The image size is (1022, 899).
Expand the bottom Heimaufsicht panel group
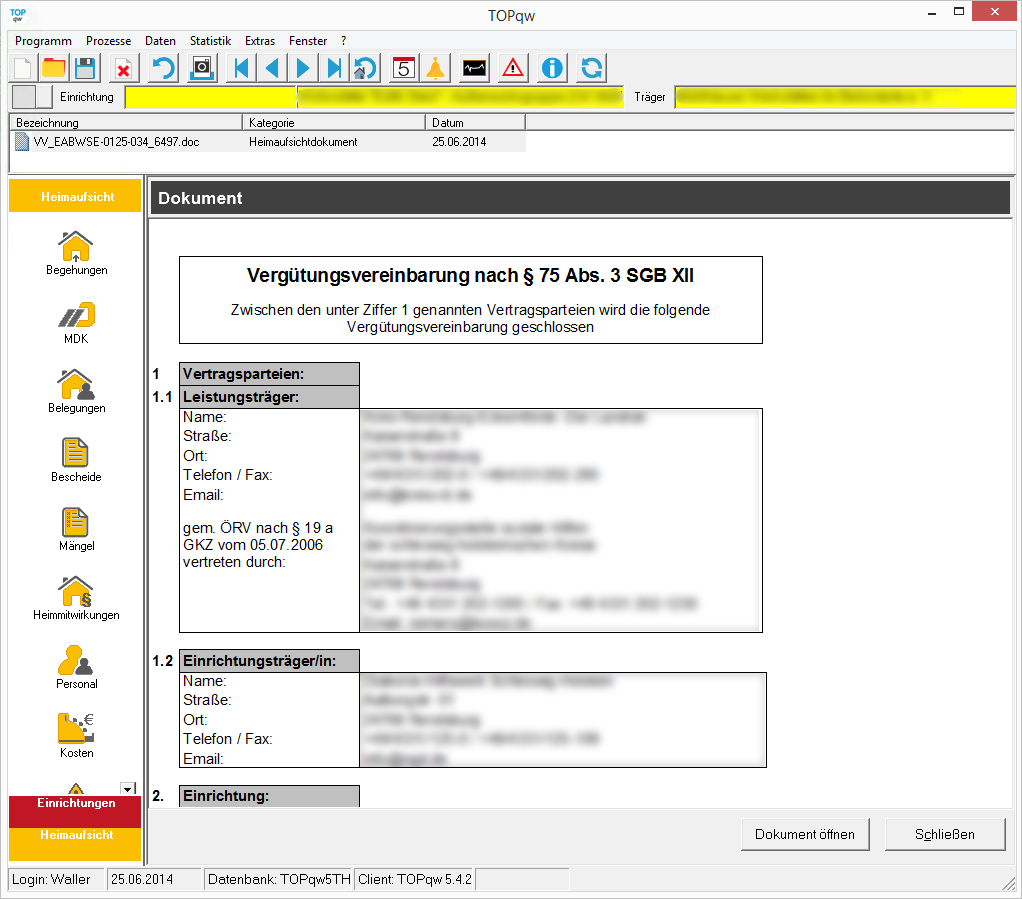coord(76,835)
